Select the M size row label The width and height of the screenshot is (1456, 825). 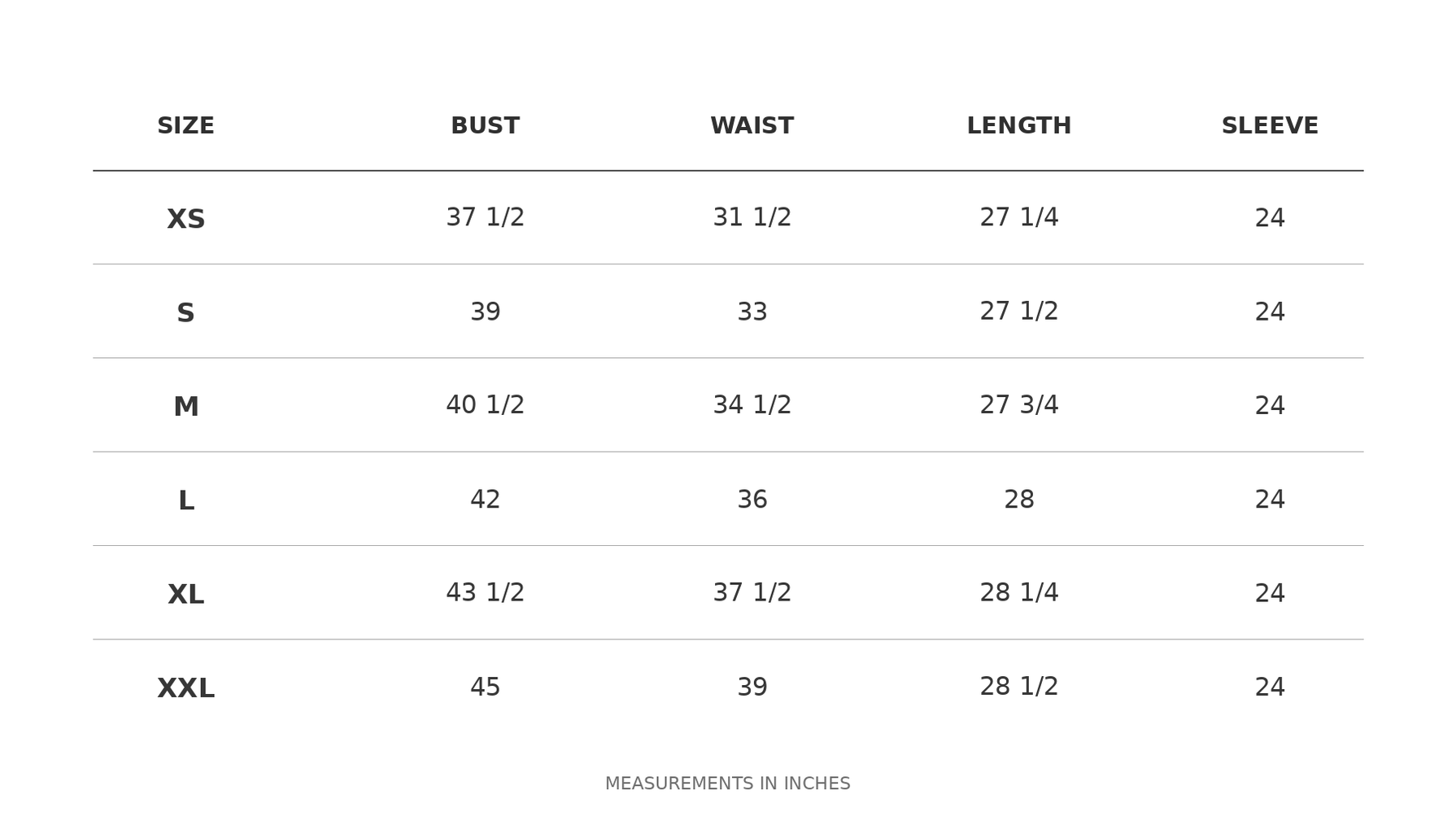point(185,407)
